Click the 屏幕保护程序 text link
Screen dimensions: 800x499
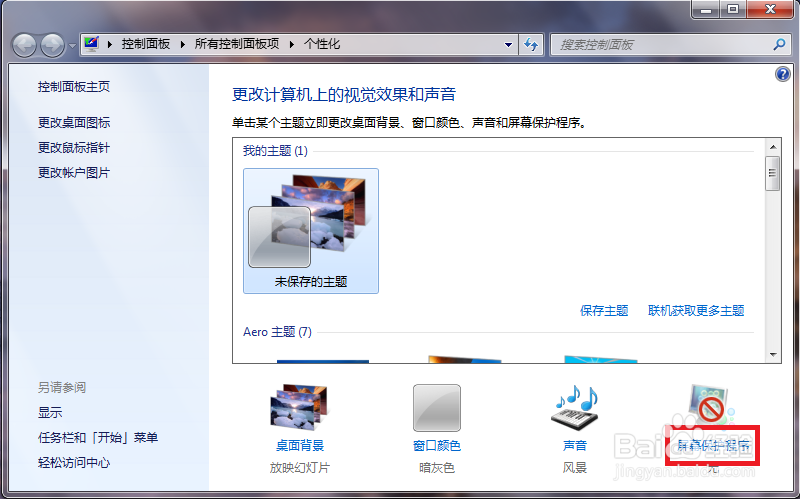click(x=713, y=445)
